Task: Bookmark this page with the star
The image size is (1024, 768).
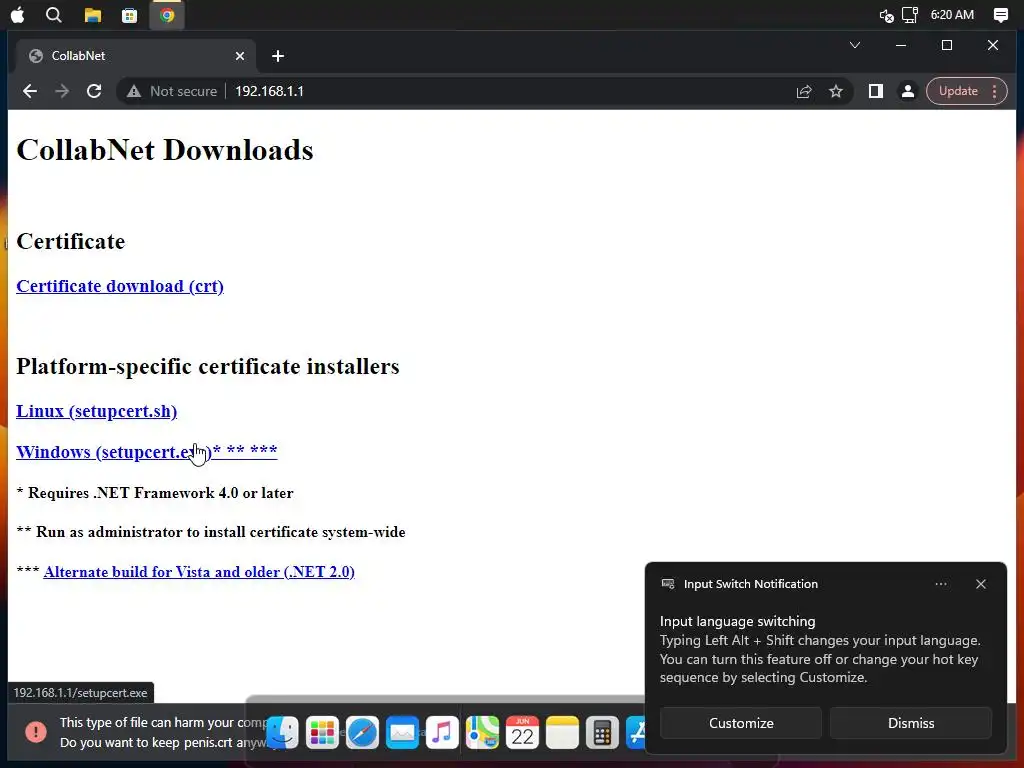Action: coord(836,91)
